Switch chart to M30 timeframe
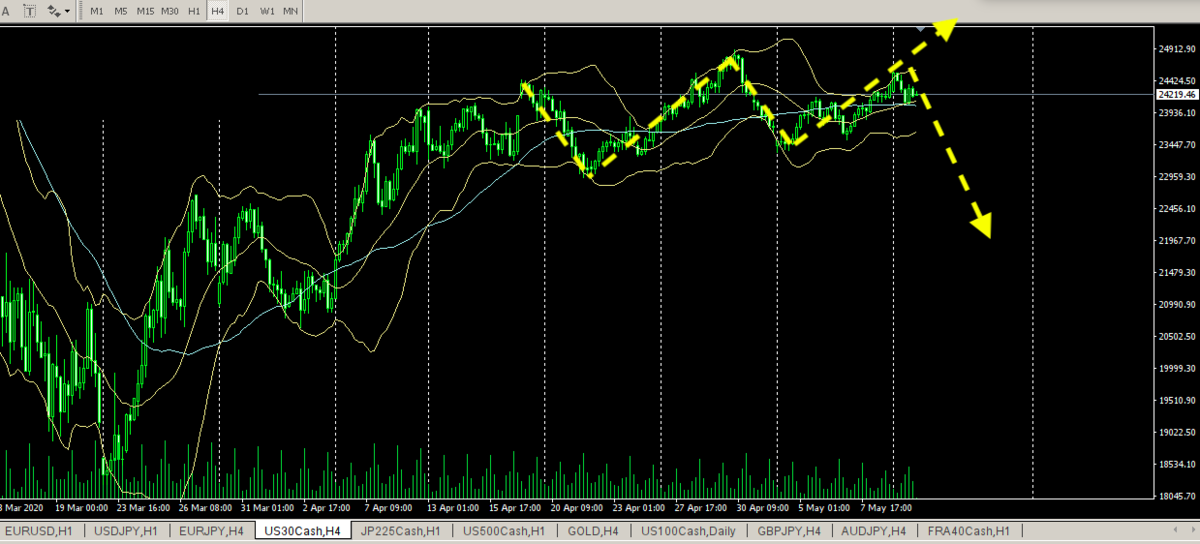Viewport: 1200px width, 544px height. pos(170,11)
